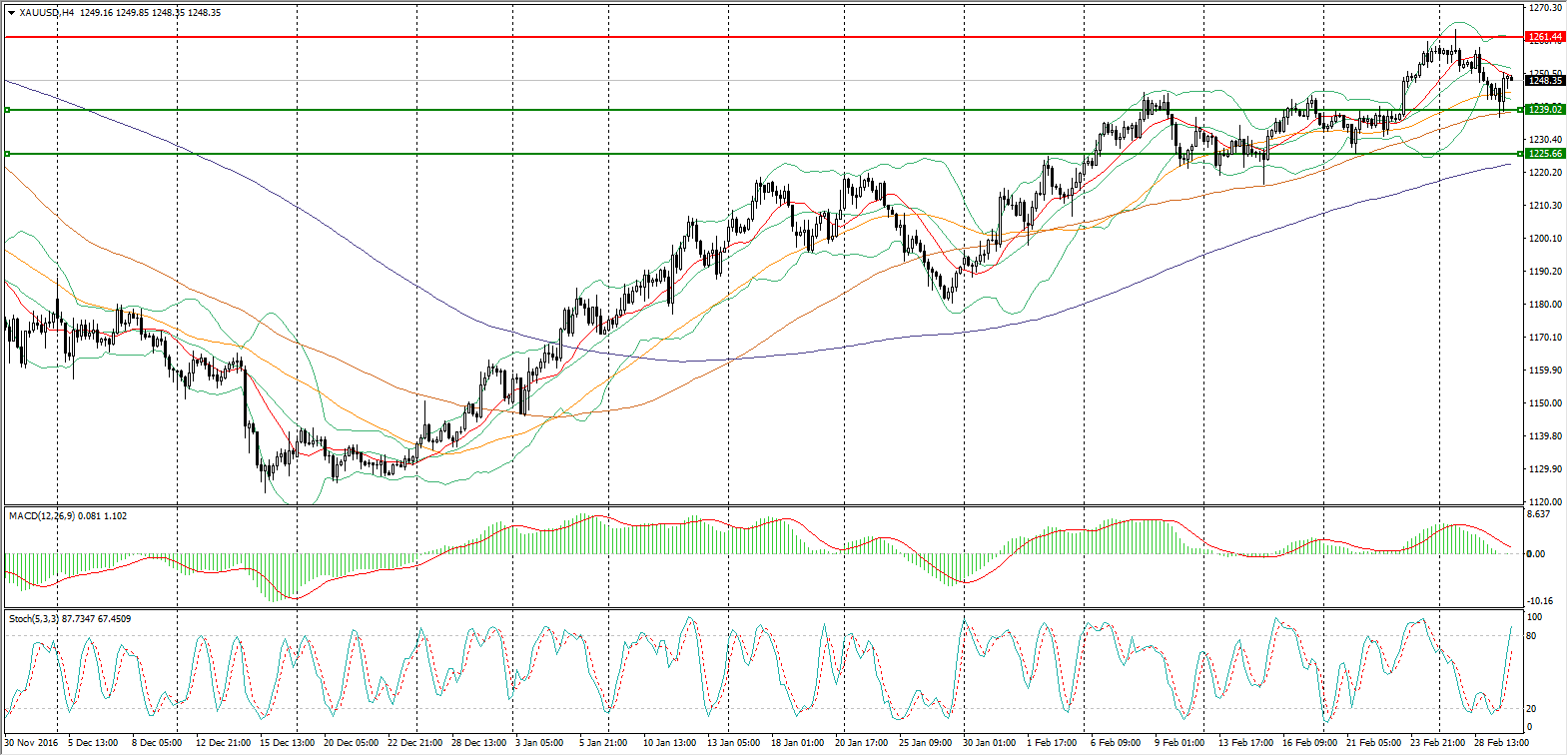Click the 12 Dec 21:00 time label

pos(223,743)
